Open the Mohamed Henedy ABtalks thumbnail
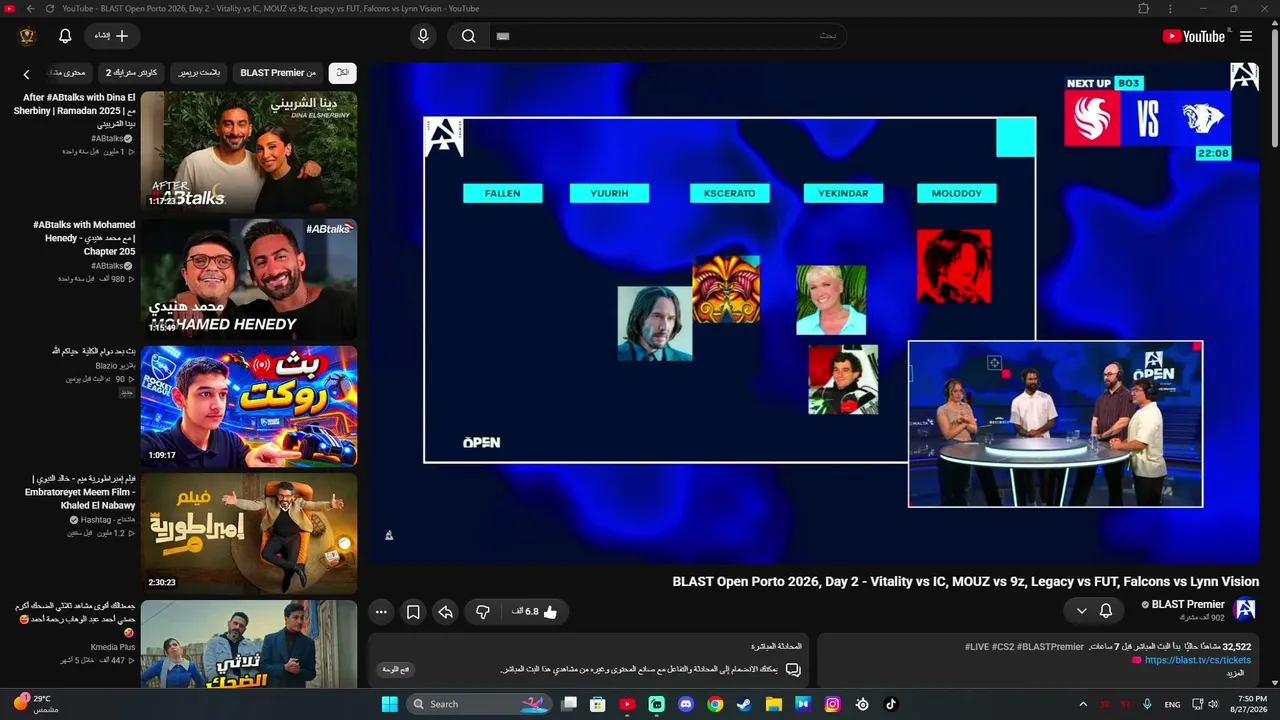Screen dimensions: 1280x720 (x=248, y=279)
